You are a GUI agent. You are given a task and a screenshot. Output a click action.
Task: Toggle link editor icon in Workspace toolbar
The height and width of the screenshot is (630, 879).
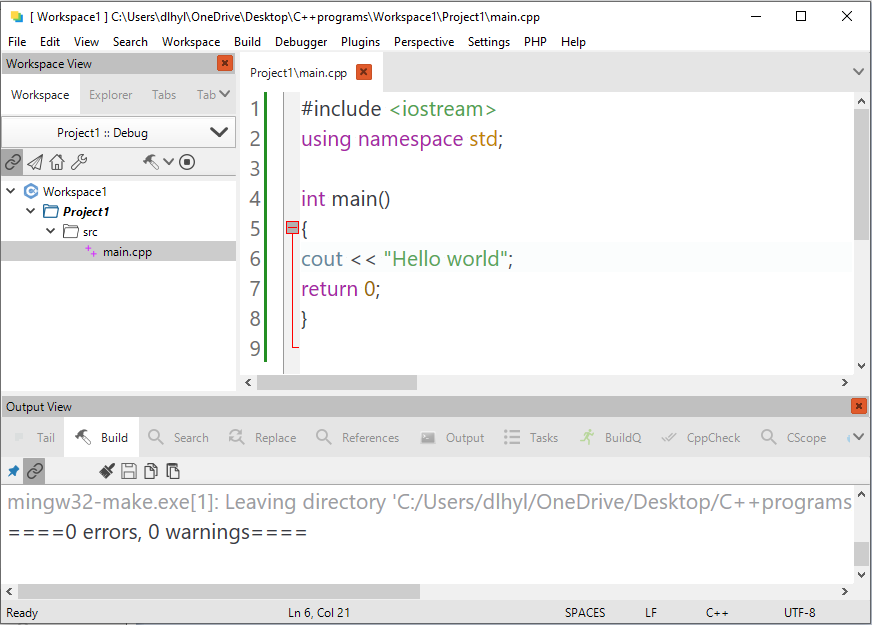12,162
